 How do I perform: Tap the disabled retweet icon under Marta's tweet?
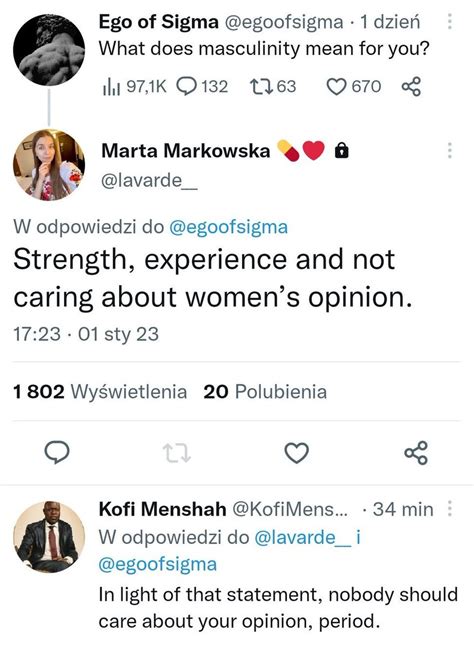pos(177,453)
